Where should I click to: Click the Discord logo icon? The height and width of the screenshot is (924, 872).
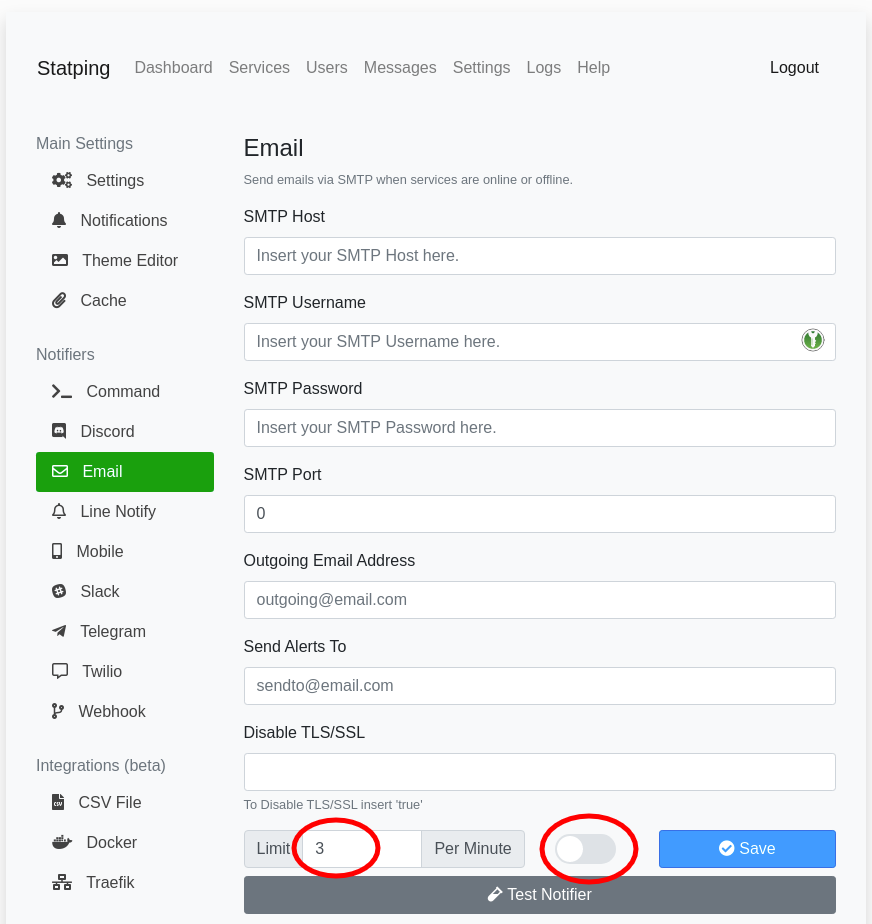pyautogui.click(x=59, y=431)
